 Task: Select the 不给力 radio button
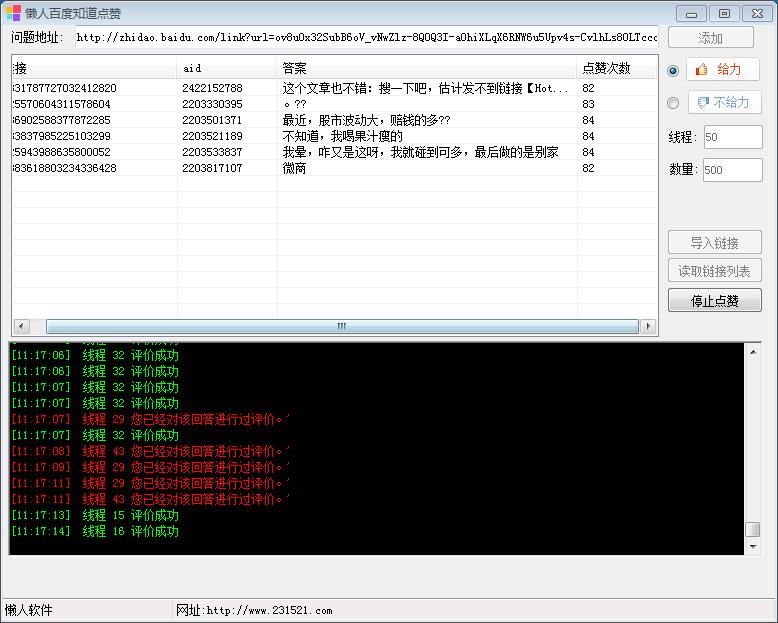coord(673,103)
